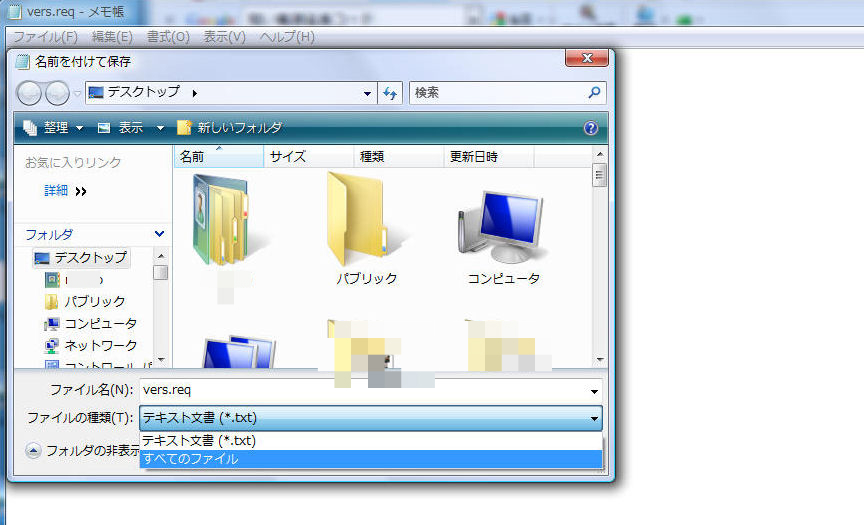
Task: Open address bar history dropdown arrow
Action: pyautogui.click(x=367, y=94)
